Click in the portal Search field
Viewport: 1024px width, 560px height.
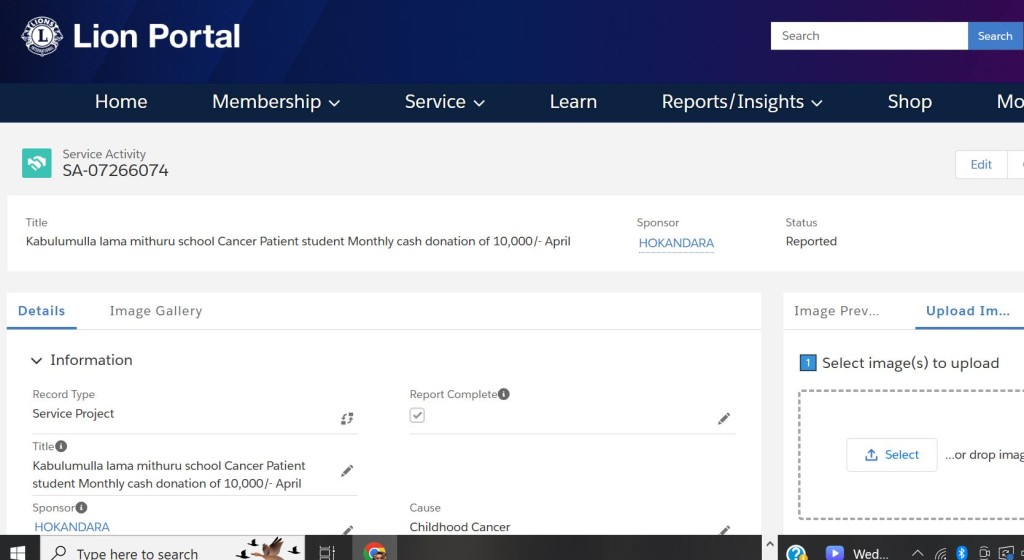point(869,36)
